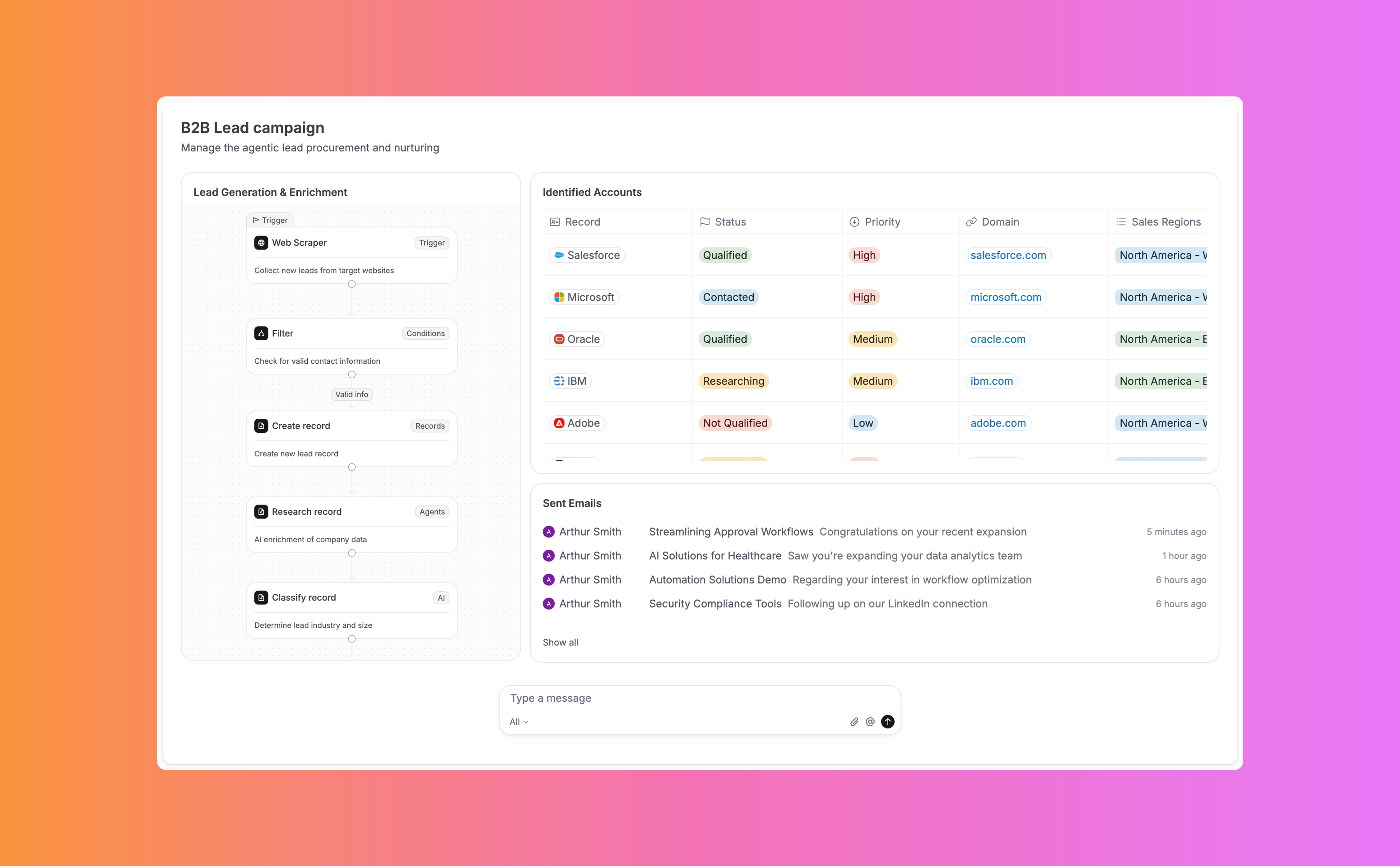The image size is (1400, 866).
Task: Click the Filter node output connector circle
Action: pyautogui.click(x=351, y=375)
